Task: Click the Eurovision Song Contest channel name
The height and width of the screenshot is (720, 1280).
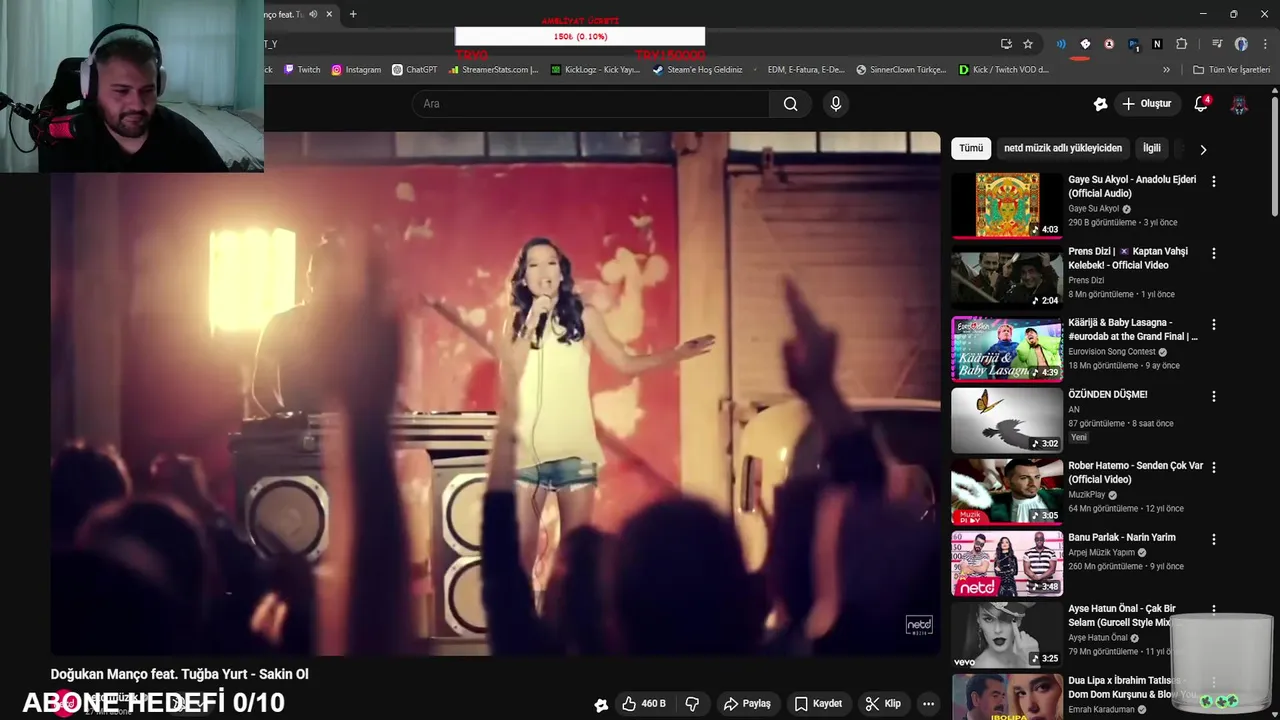Action: coord(1111,352)
